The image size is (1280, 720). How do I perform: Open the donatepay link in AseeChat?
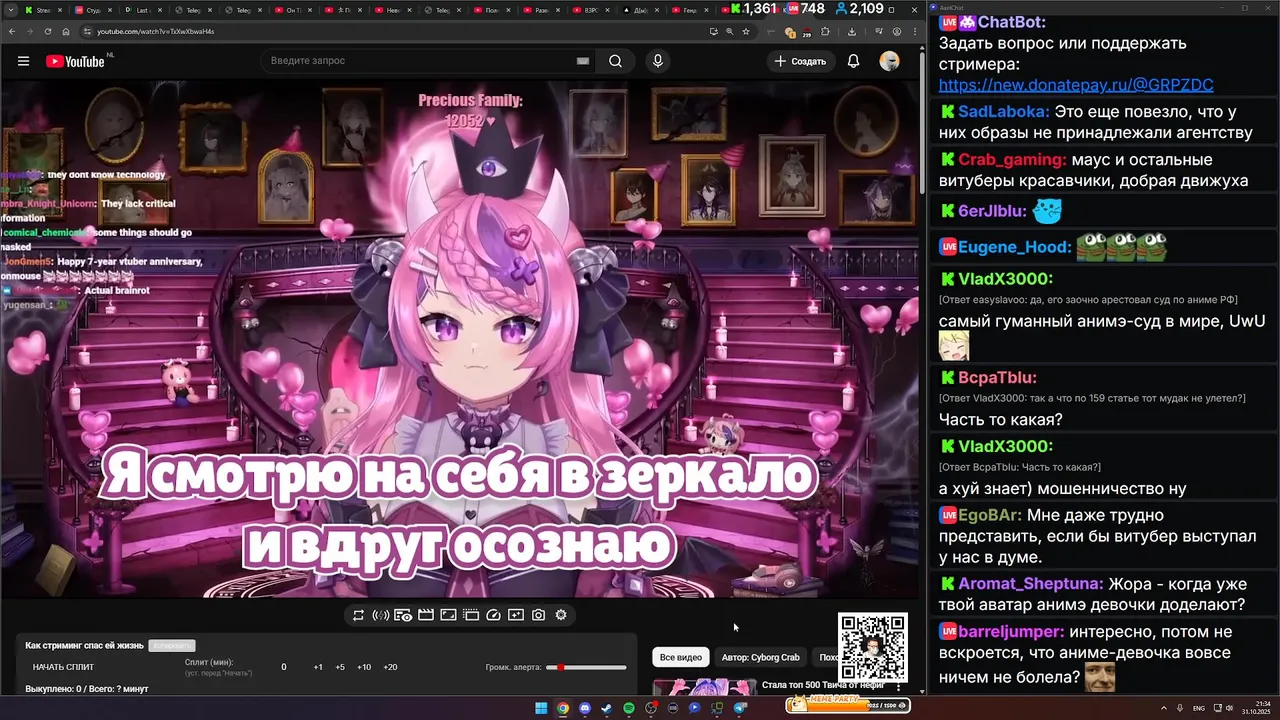[1076, 85]
